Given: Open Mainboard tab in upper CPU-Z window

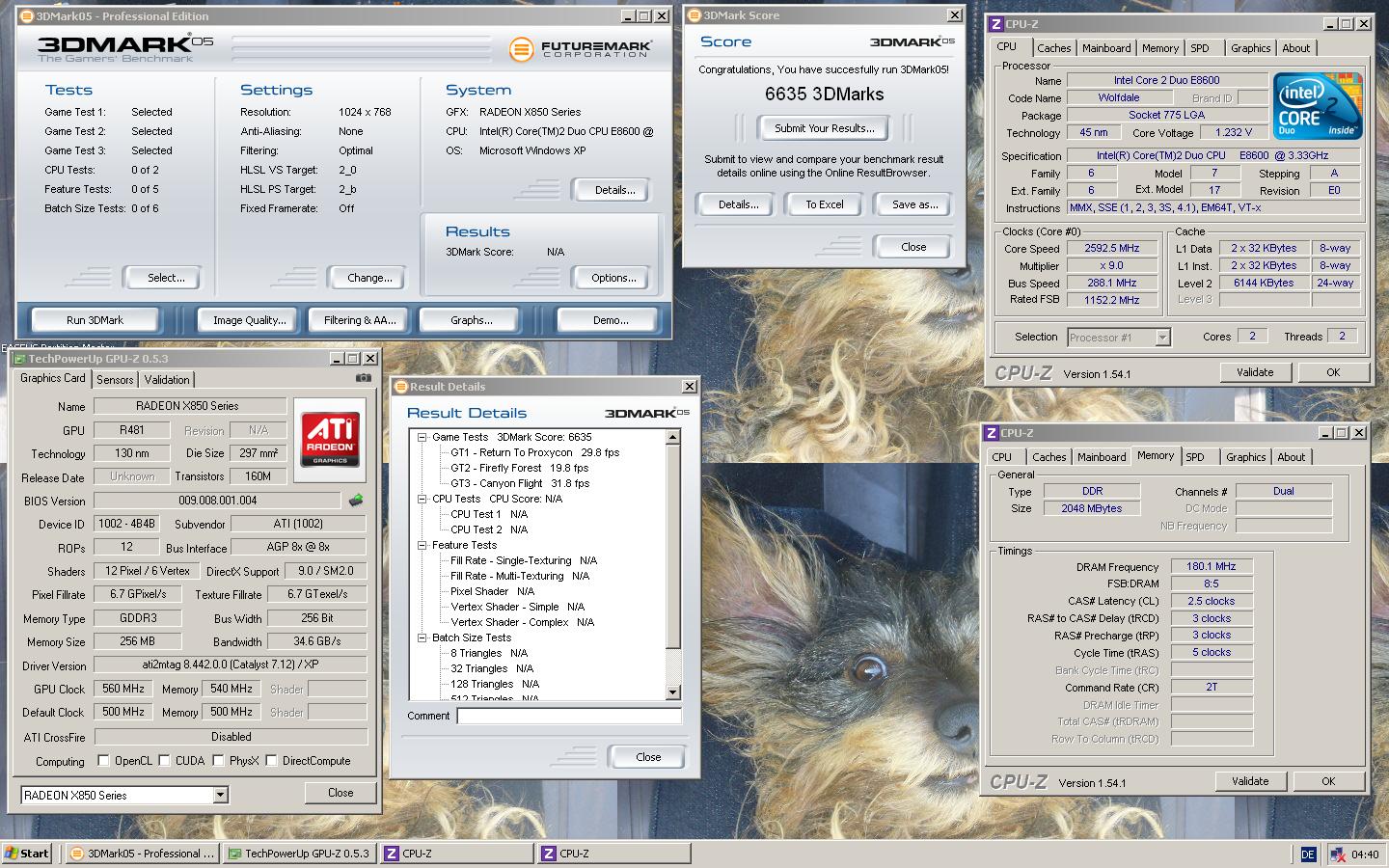Looking at the screenshot, I should click(x=1105, y=48).
